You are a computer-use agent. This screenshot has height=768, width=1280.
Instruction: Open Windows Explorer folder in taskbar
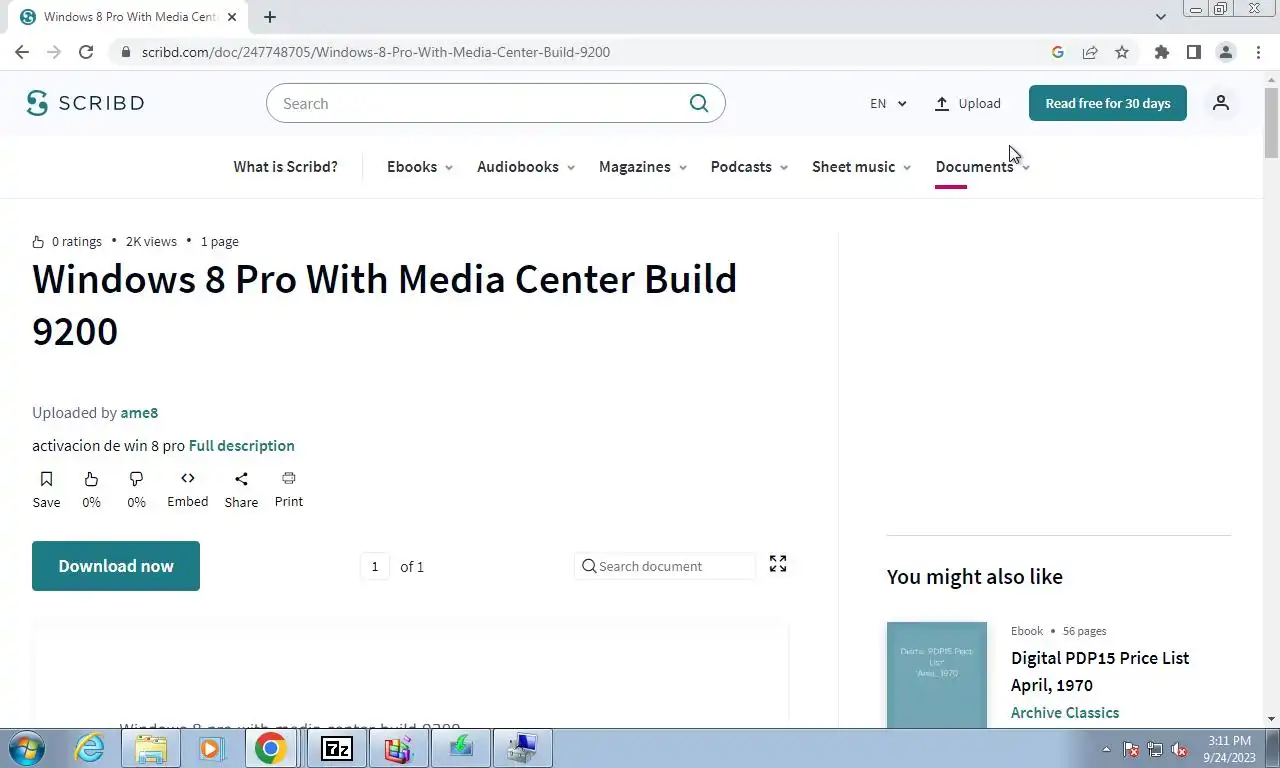151,748
